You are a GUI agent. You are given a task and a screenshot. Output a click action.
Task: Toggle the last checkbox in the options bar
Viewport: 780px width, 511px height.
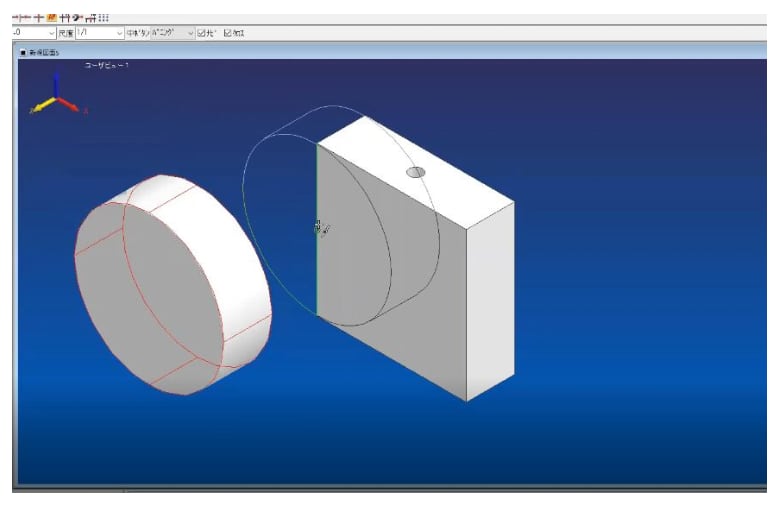(x=228, y=33)
